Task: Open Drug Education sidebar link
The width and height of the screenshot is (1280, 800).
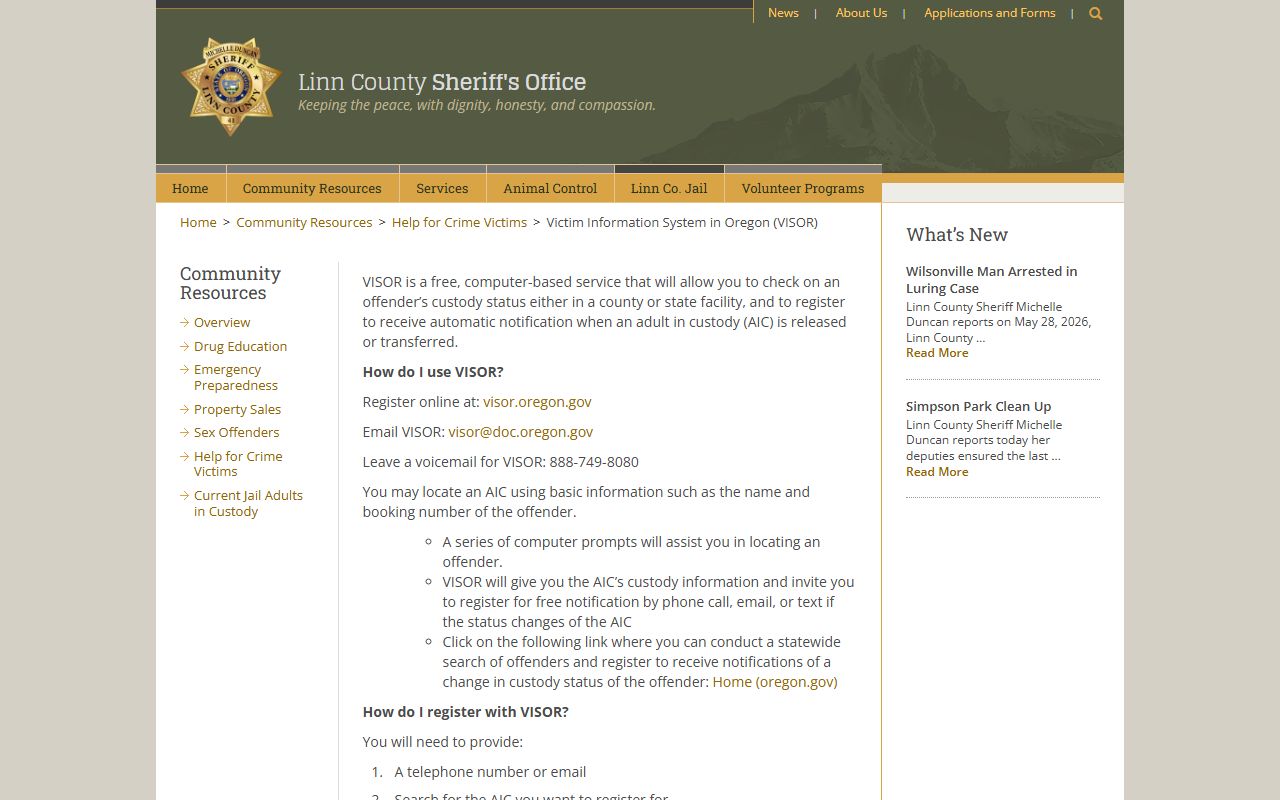Action: click(240, 346)
